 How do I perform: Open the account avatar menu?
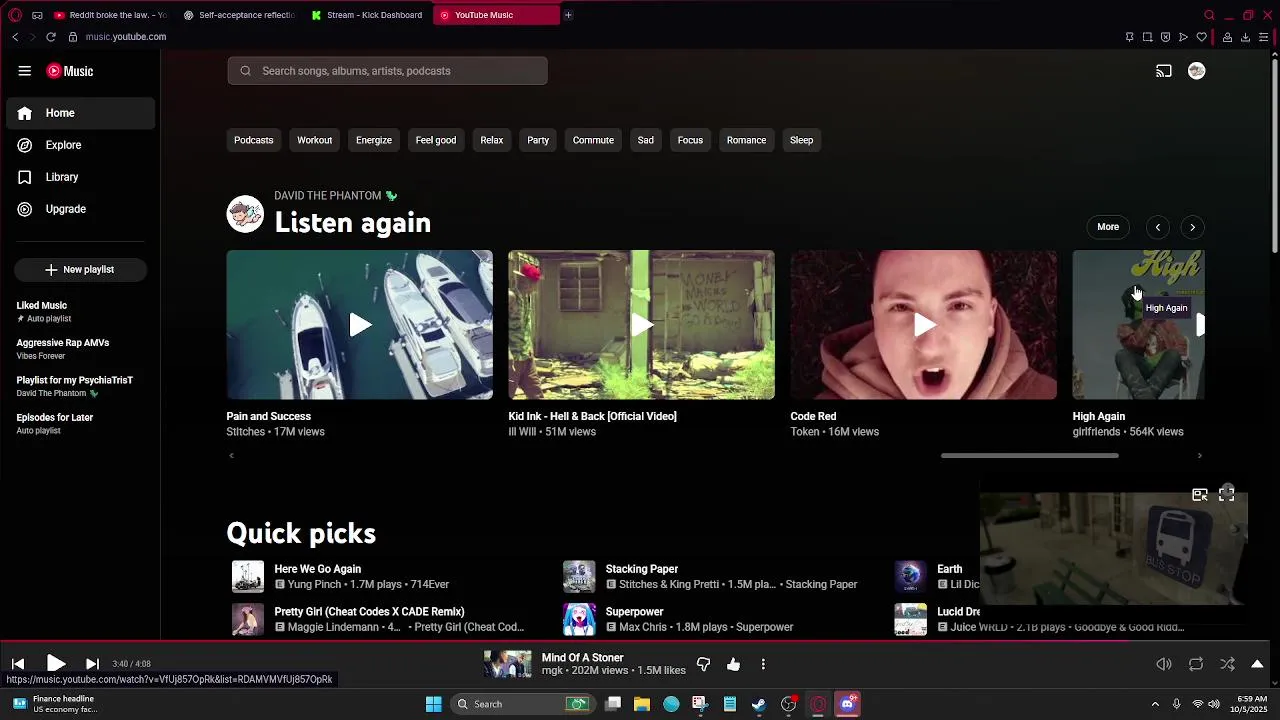(x=1196, y=71)
